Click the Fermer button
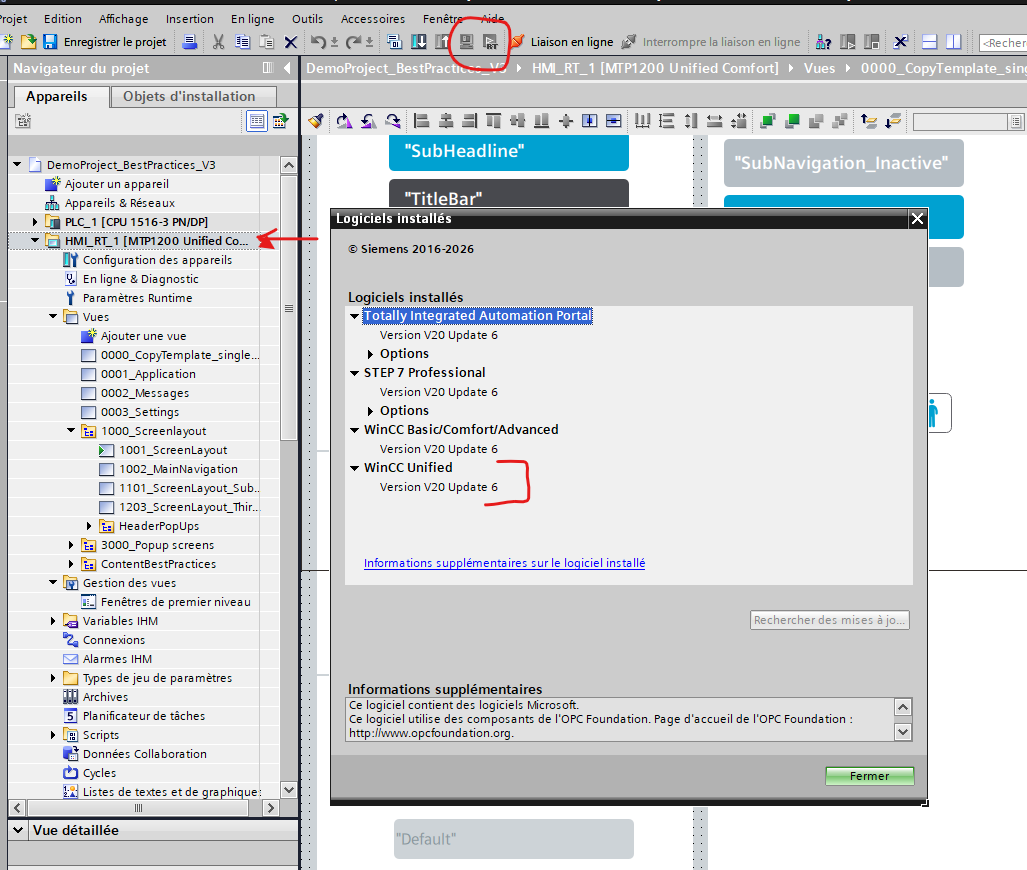Image resolution: width=1027 pixels, height=870 pixels. pyautogui.click(x=869, y=776)
